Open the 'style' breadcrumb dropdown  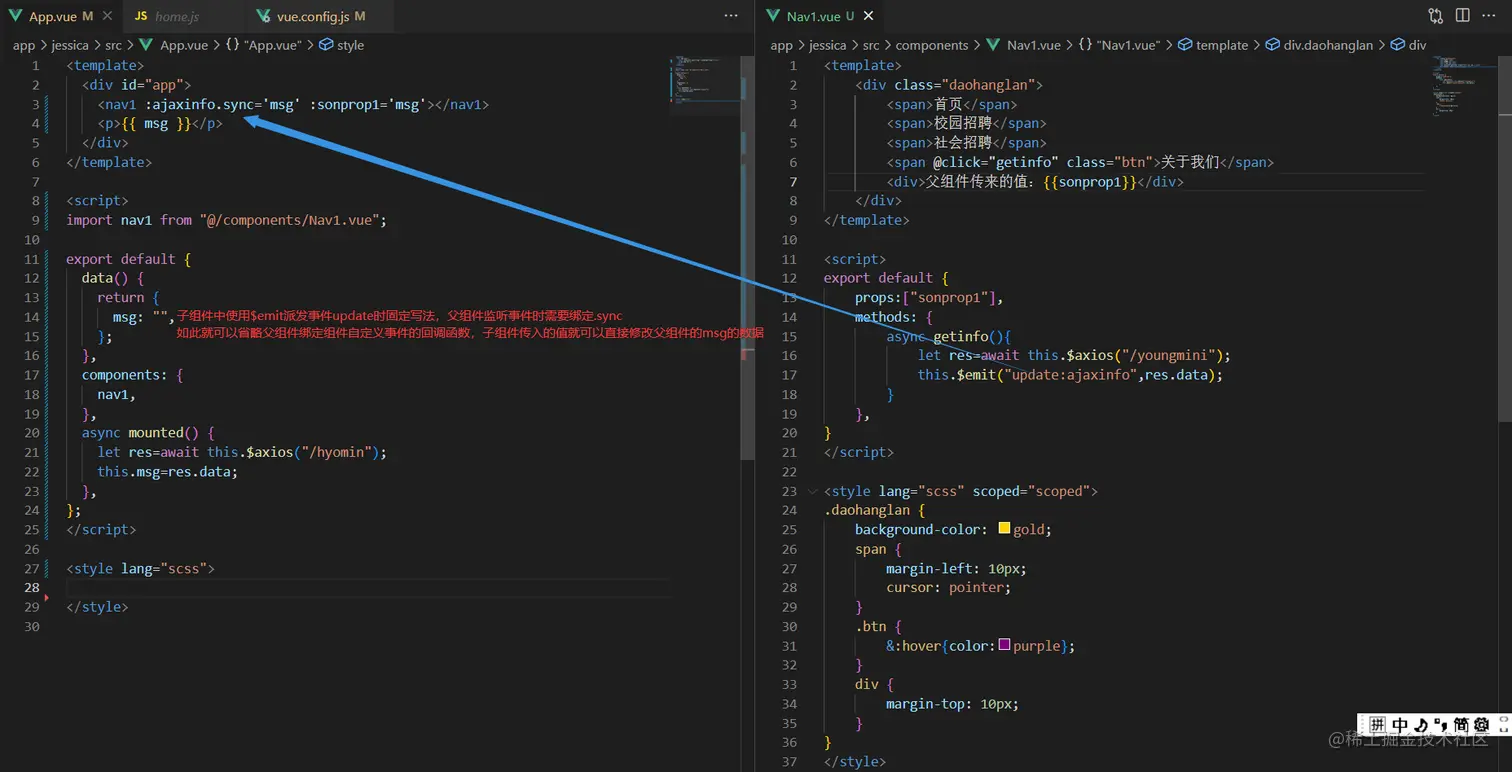[x=351, y=45]
